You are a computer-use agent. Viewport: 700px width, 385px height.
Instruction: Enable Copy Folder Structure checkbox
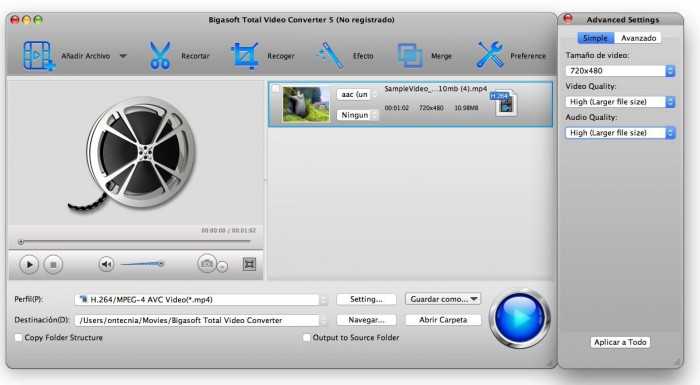[18, 338]
